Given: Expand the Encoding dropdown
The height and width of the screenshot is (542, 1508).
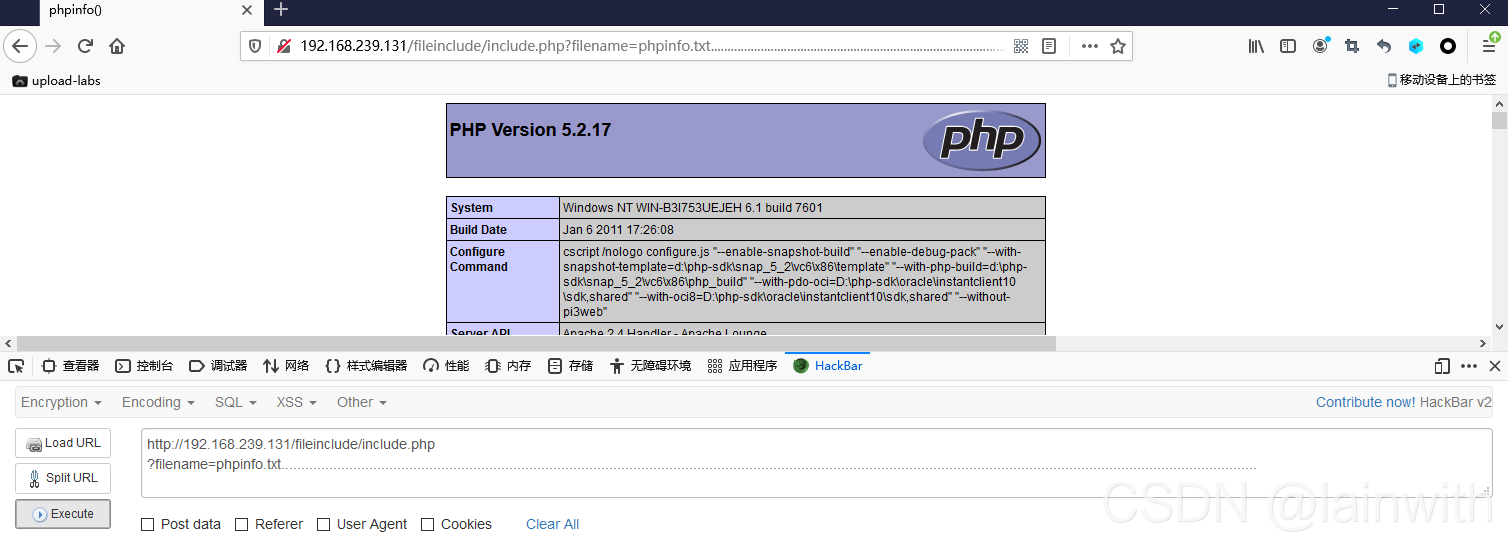Looking at the screenshot, I should [x=158, y=402].
